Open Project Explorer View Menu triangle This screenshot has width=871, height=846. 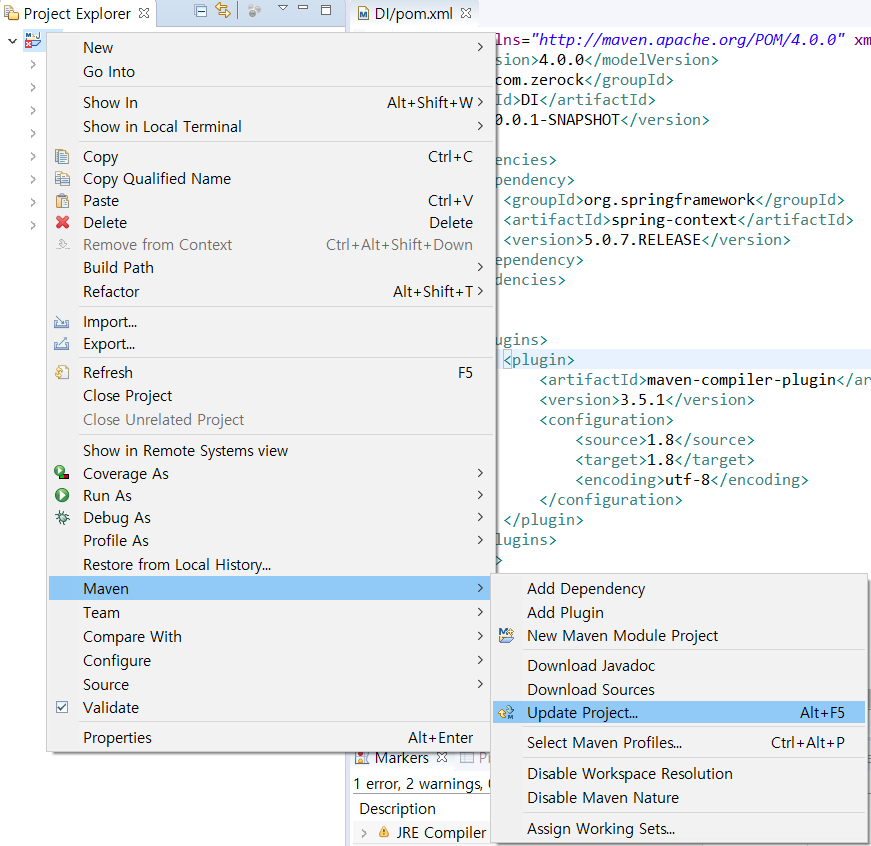pyautogui.click(x=283, y=8)
